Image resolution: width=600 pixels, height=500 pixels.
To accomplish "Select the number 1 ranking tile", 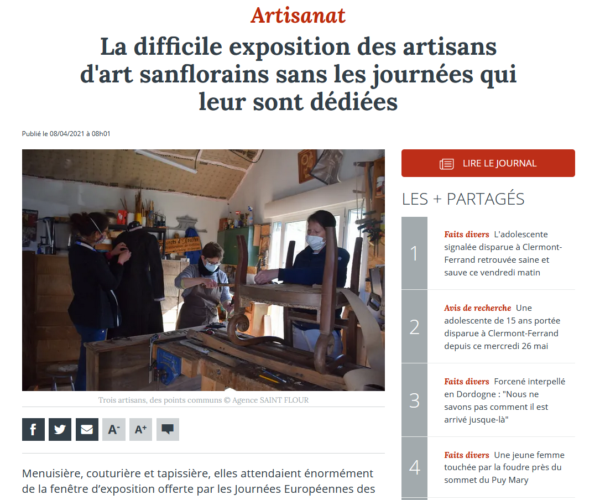I will [414, 253].
